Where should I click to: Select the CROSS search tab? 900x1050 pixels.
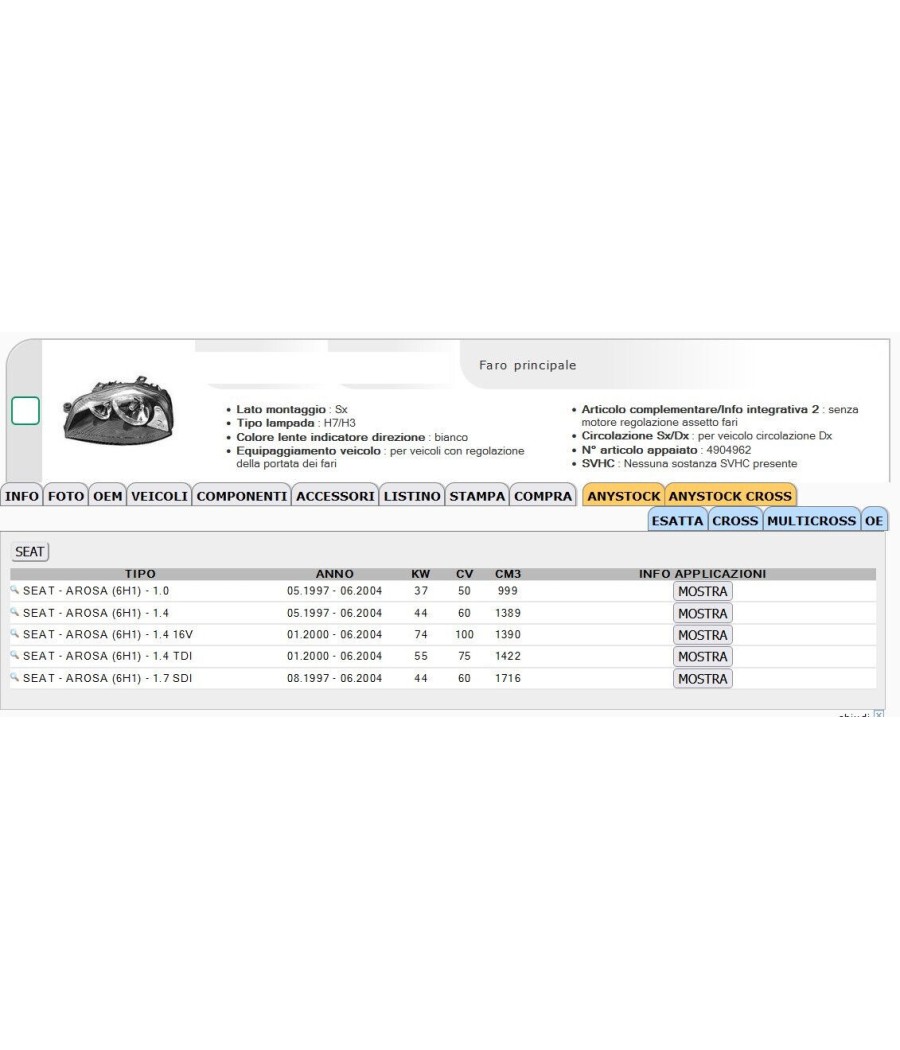[735, 520]
